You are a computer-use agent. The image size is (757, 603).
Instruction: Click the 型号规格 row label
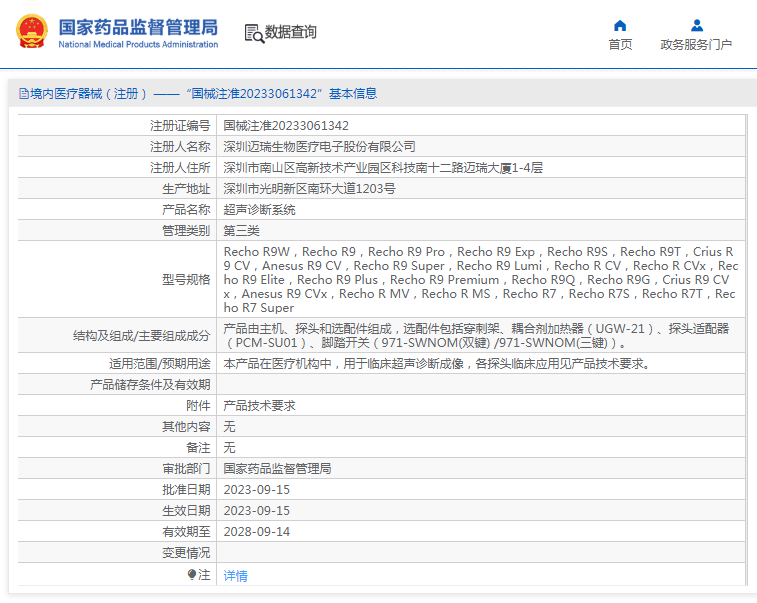coord(186,280)
